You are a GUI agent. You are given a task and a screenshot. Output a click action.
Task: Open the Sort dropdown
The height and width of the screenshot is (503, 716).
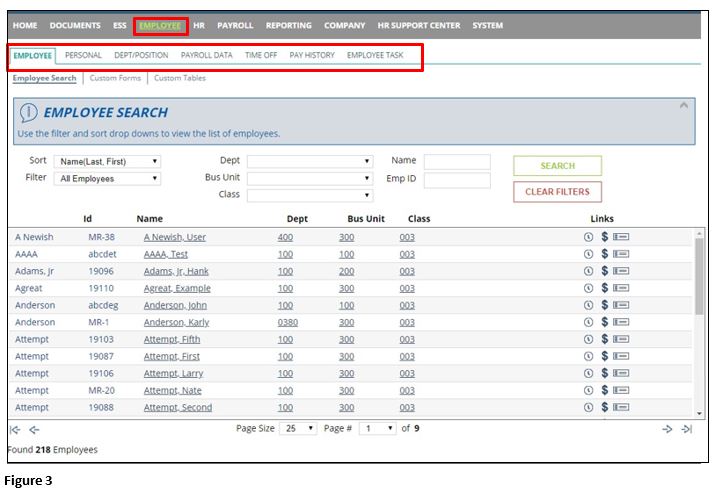point(107,162)
